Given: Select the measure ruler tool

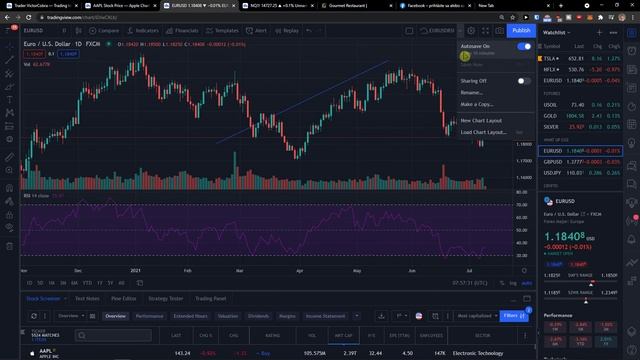Looking at the screenshot, I should click(x=9, y=157).
